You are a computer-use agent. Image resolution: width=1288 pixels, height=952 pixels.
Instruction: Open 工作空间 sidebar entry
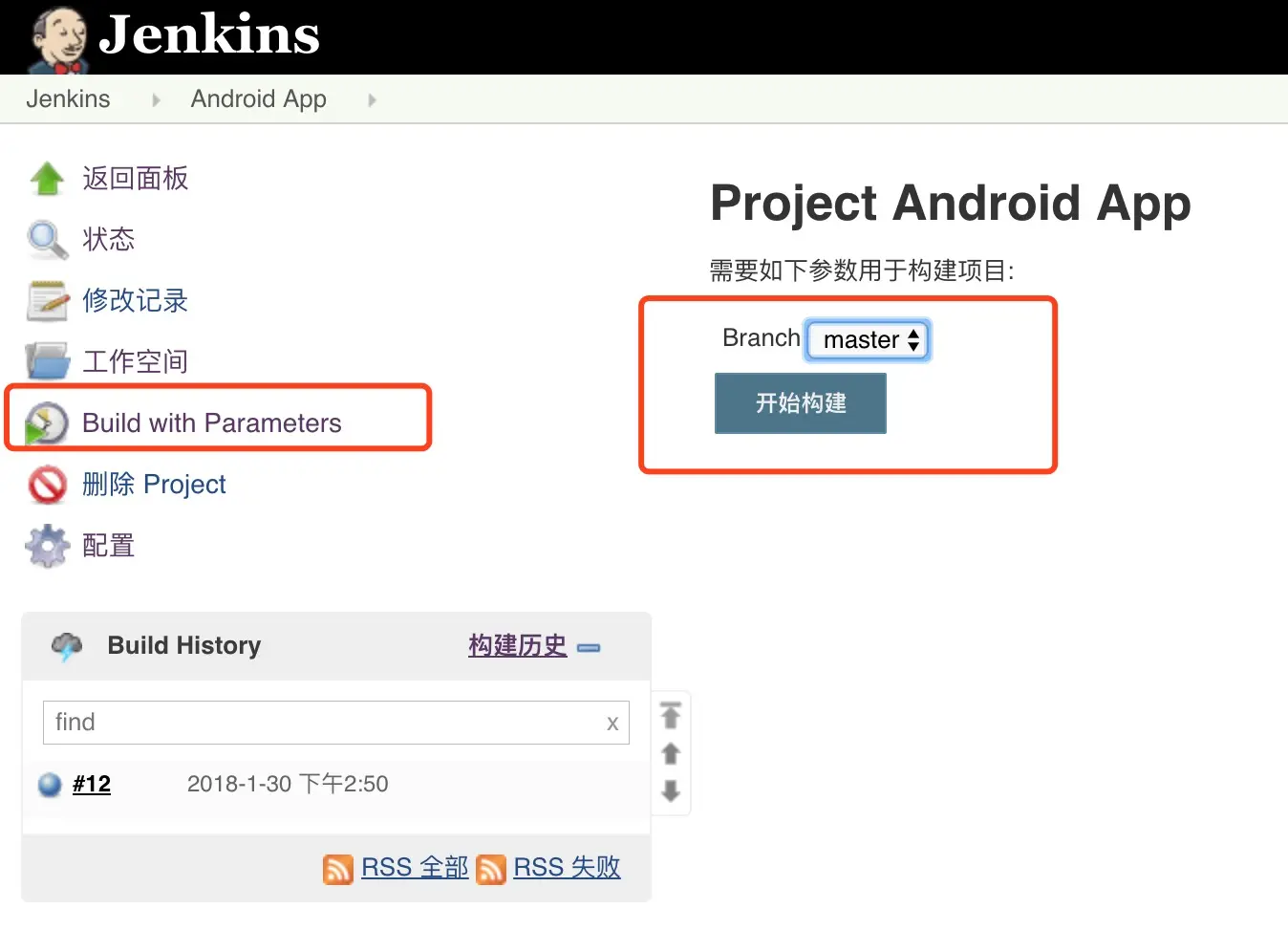[x=135, y=361]
